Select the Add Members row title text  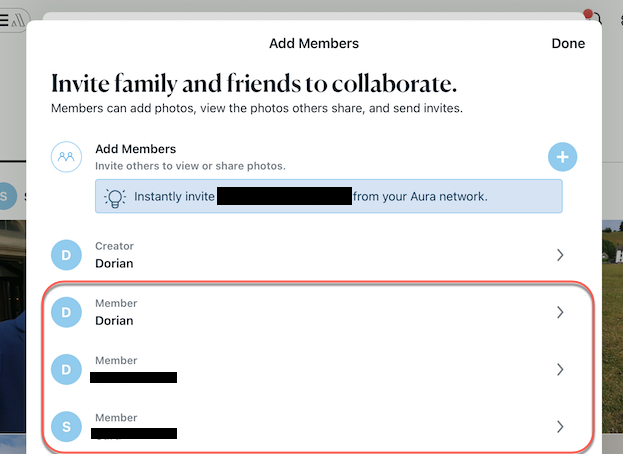click(135, 149)
